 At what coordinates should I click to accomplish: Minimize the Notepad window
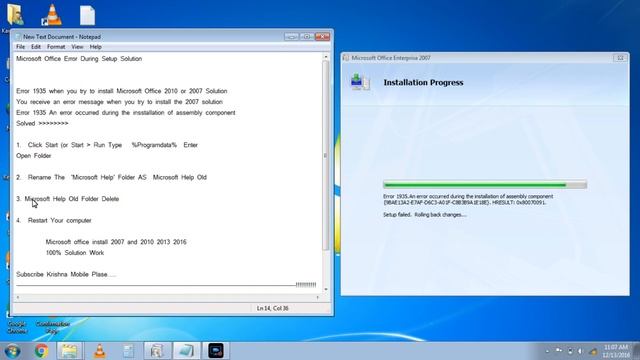tap(291, 37)
